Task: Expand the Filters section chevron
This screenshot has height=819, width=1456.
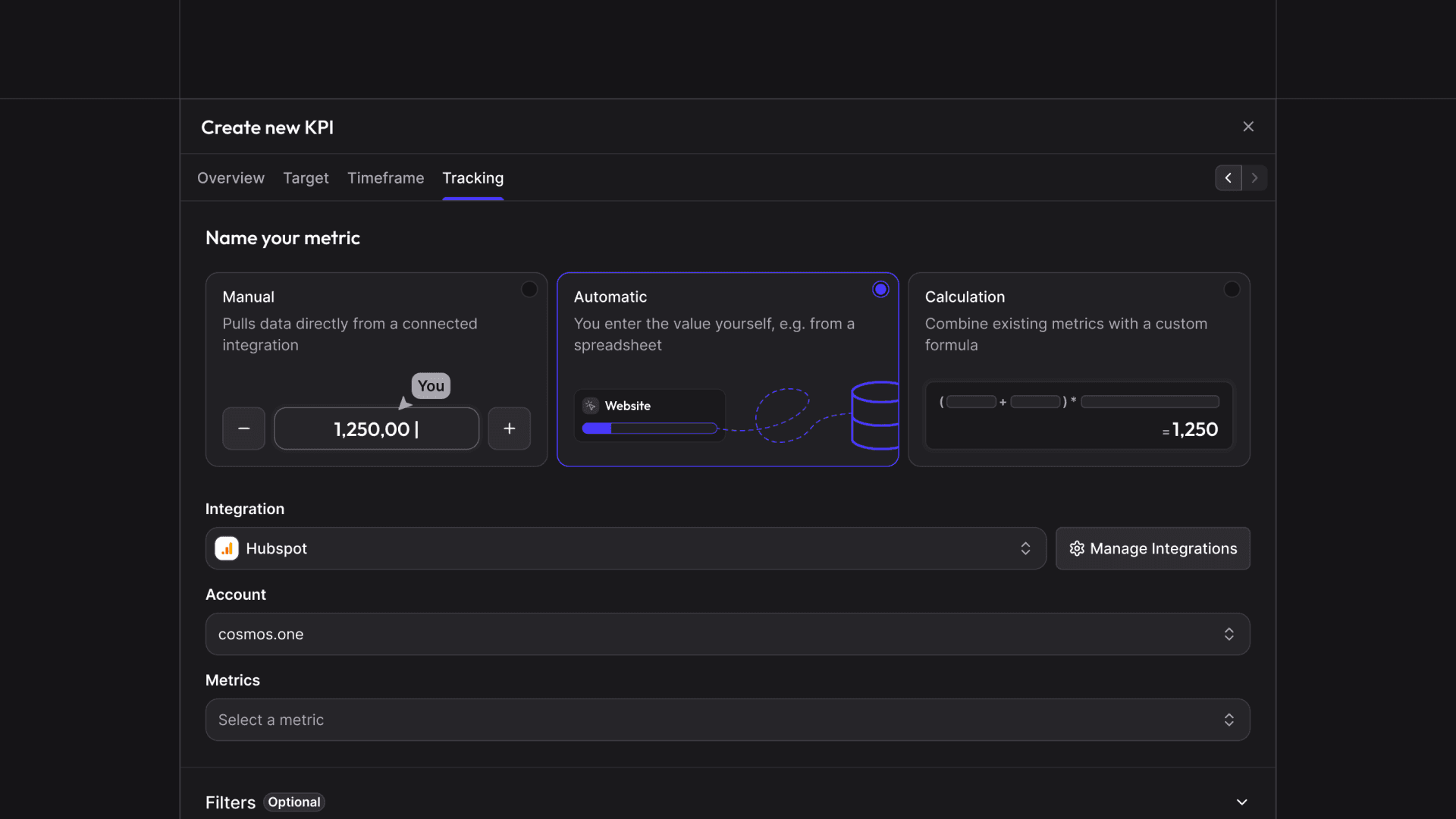Action: [x=1241, y=802]
